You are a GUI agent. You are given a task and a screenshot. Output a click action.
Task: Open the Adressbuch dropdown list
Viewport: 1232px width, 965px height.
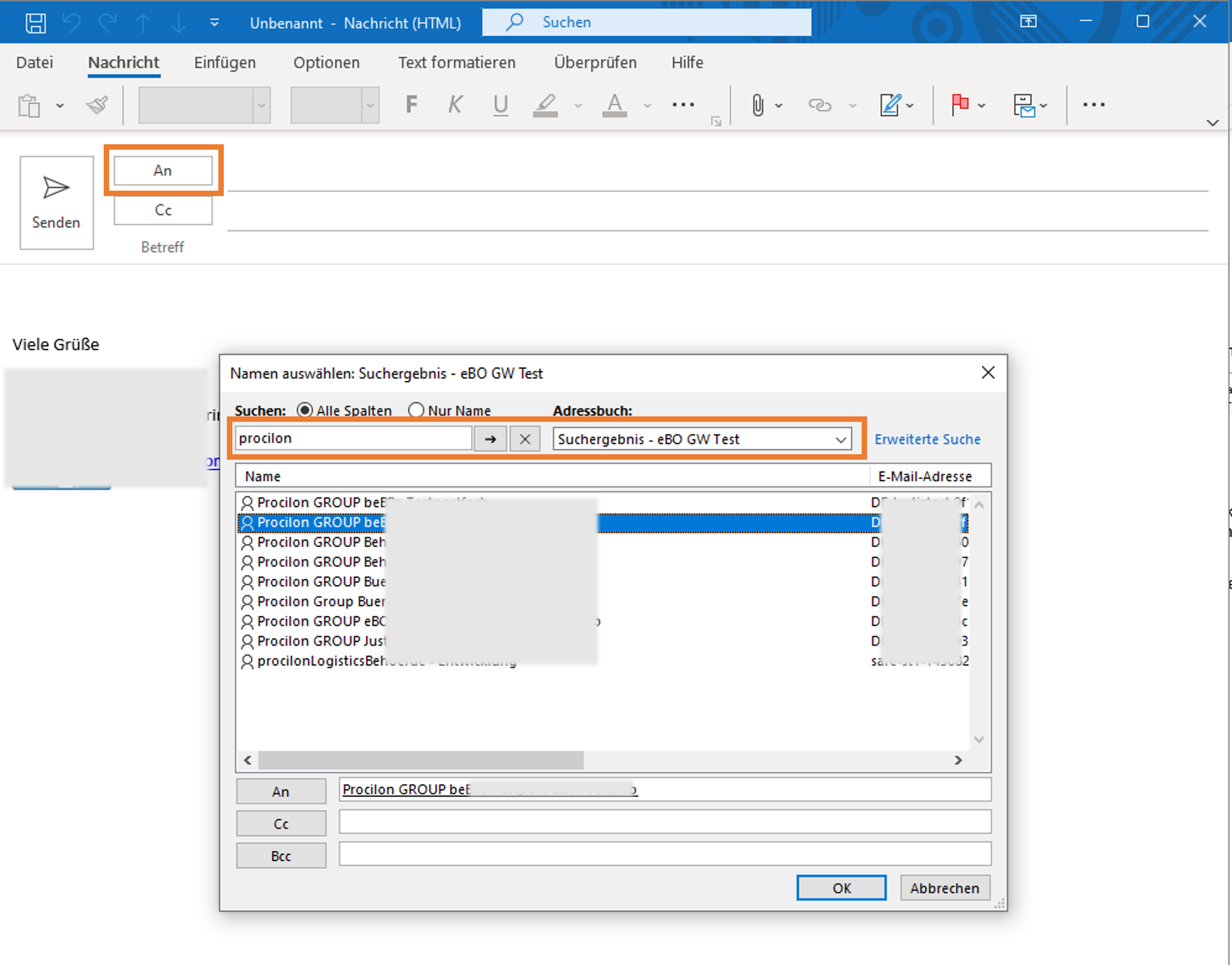tap(841, 439)
